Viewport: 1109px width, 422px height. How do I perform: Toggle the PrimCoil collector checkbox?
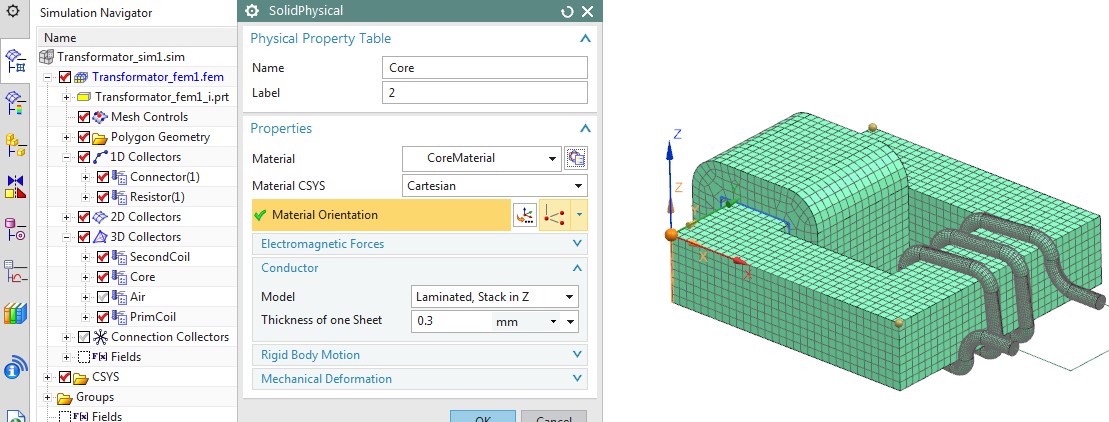pyautogui.click(x=100, y=317)
